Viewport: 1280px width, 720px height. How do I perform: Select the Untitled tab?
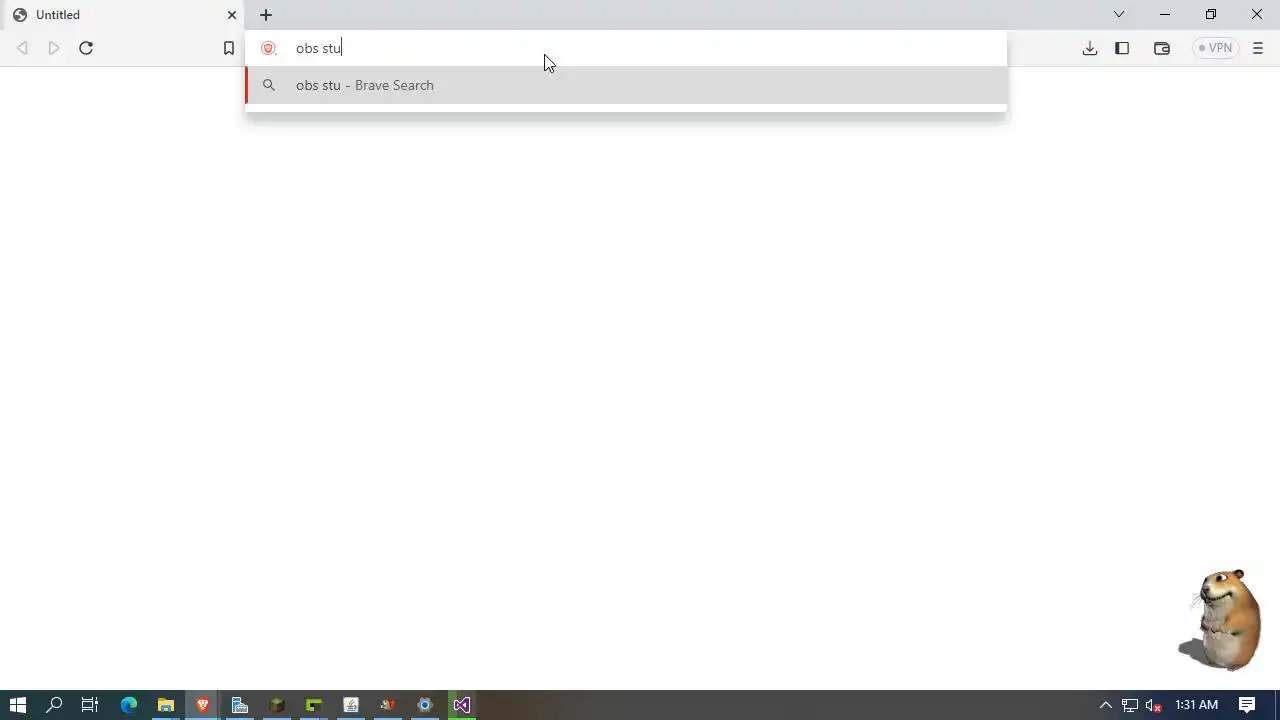pyautogui.click(x=123, y=15)
